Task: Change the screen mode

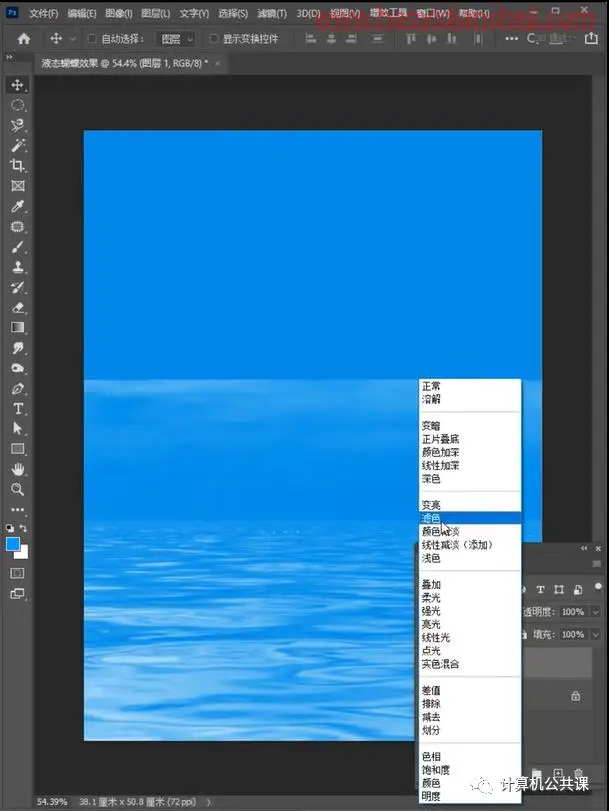Action: 18,594
